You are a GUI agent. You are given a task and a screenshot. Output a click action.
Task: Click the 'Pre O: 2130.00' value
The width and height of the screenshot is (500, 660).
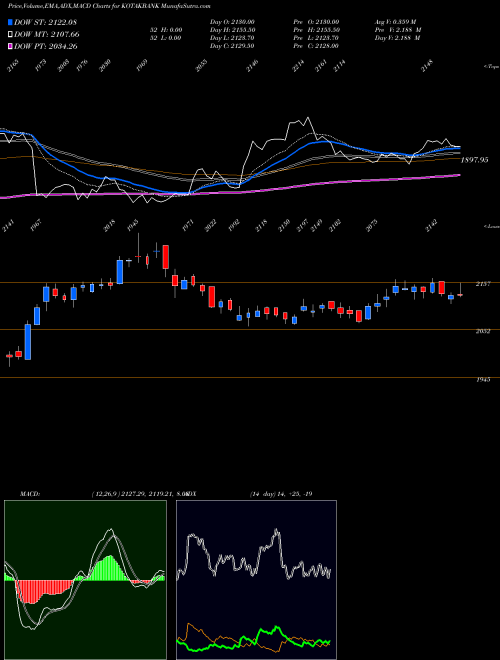[316, 22]
